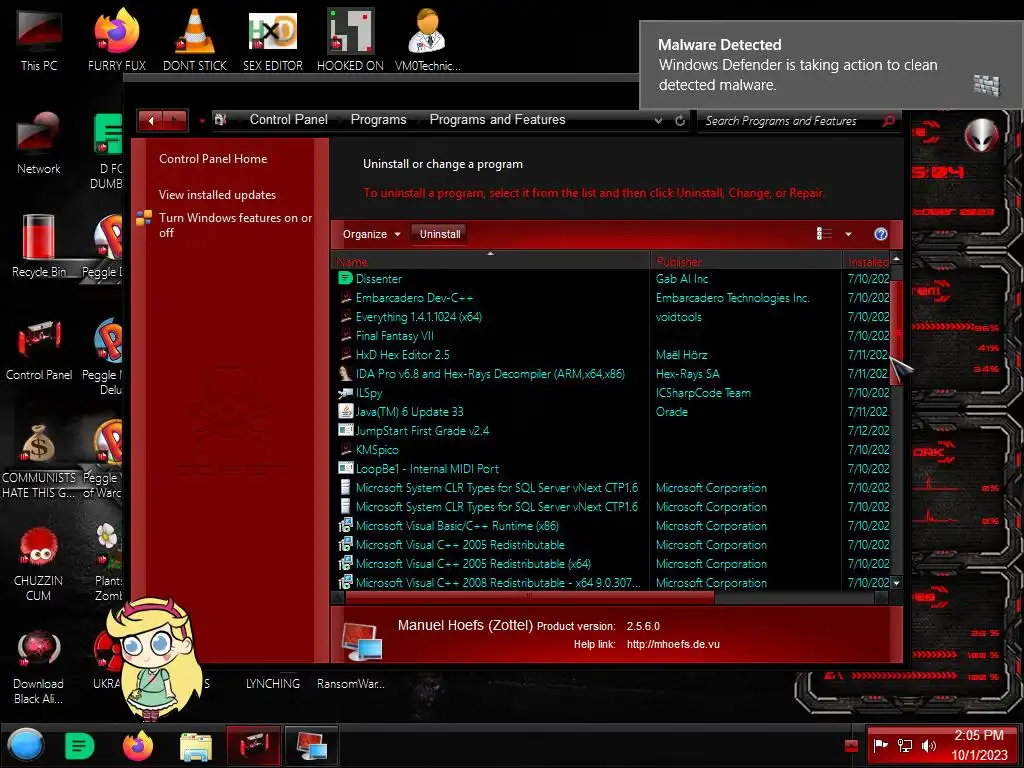Sort by the Installed On column header

[x=867, y=261]
